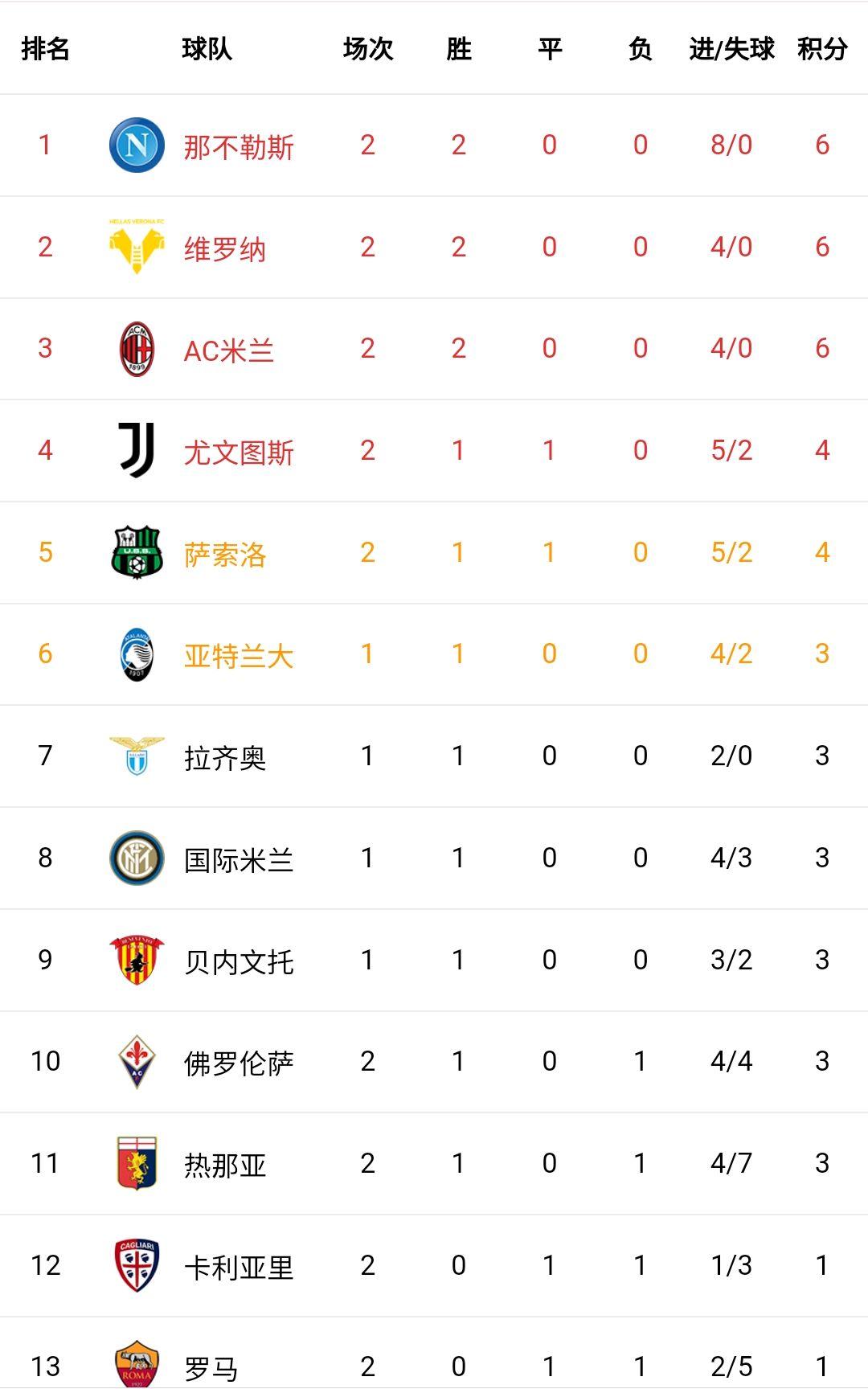Screen dimensions: 868x1389
Task: Sort by 积分 column header
Action: pyautogui.click(x=822, y=49)
